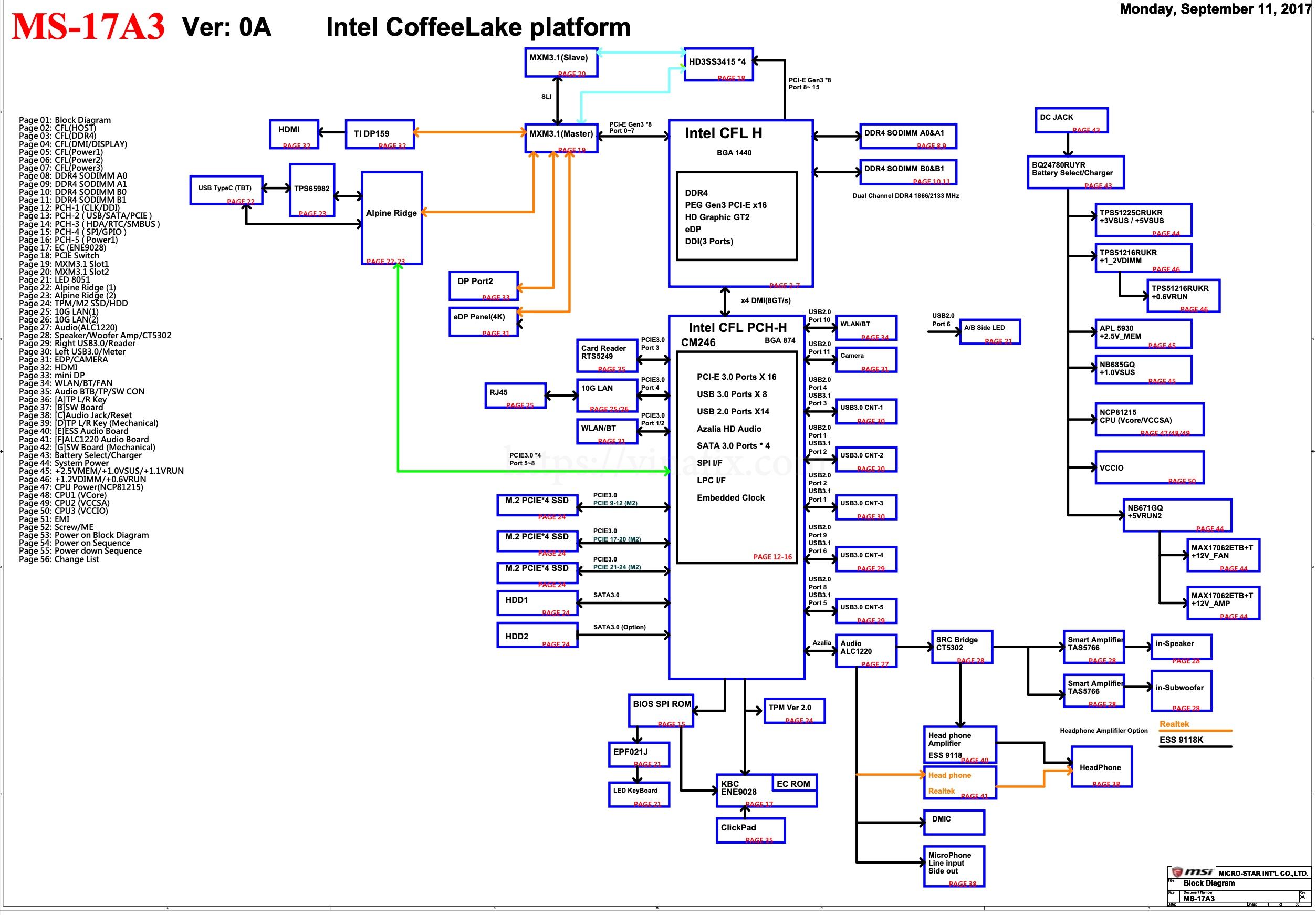1316x915 pixels.
Task: Click the 10G LAN block
Action: (607, 396)
